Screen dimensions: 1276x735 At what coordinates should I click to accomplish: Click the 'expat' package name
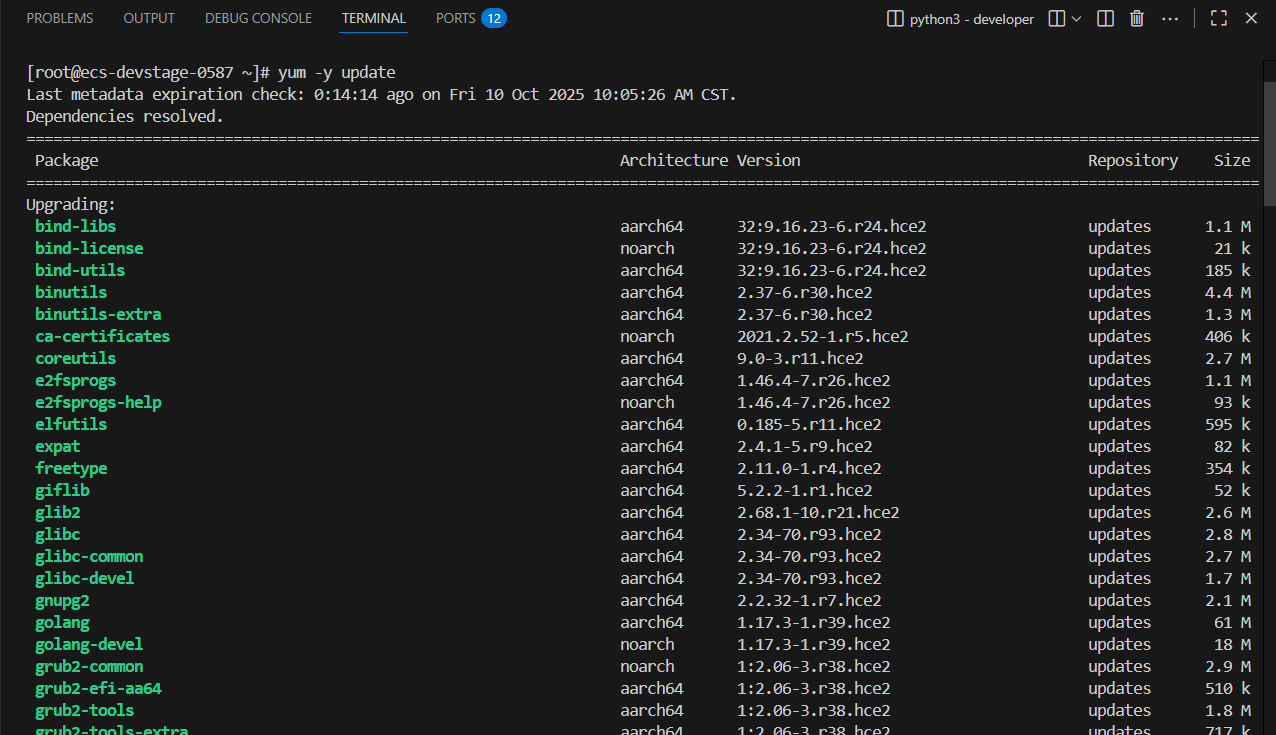58,446
